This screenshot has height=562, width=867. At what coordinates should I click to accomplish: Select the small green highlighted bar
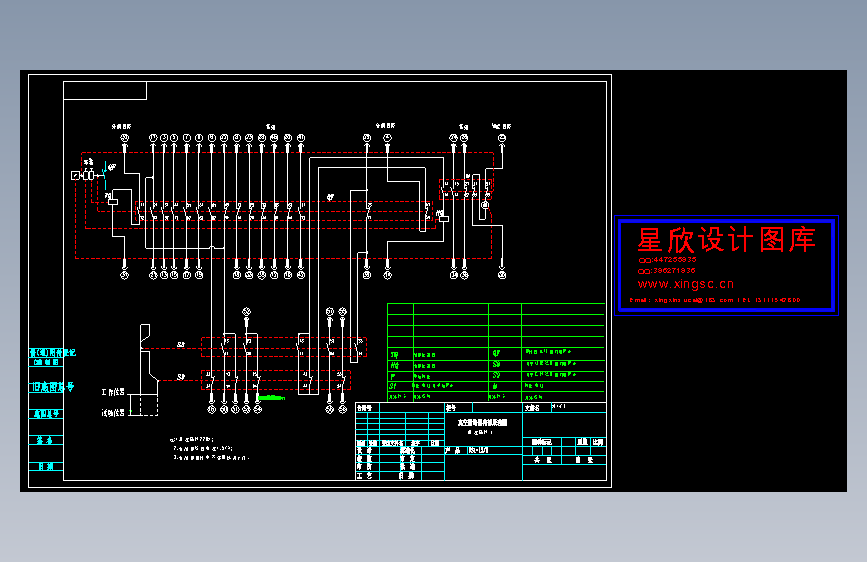(271, 398)
